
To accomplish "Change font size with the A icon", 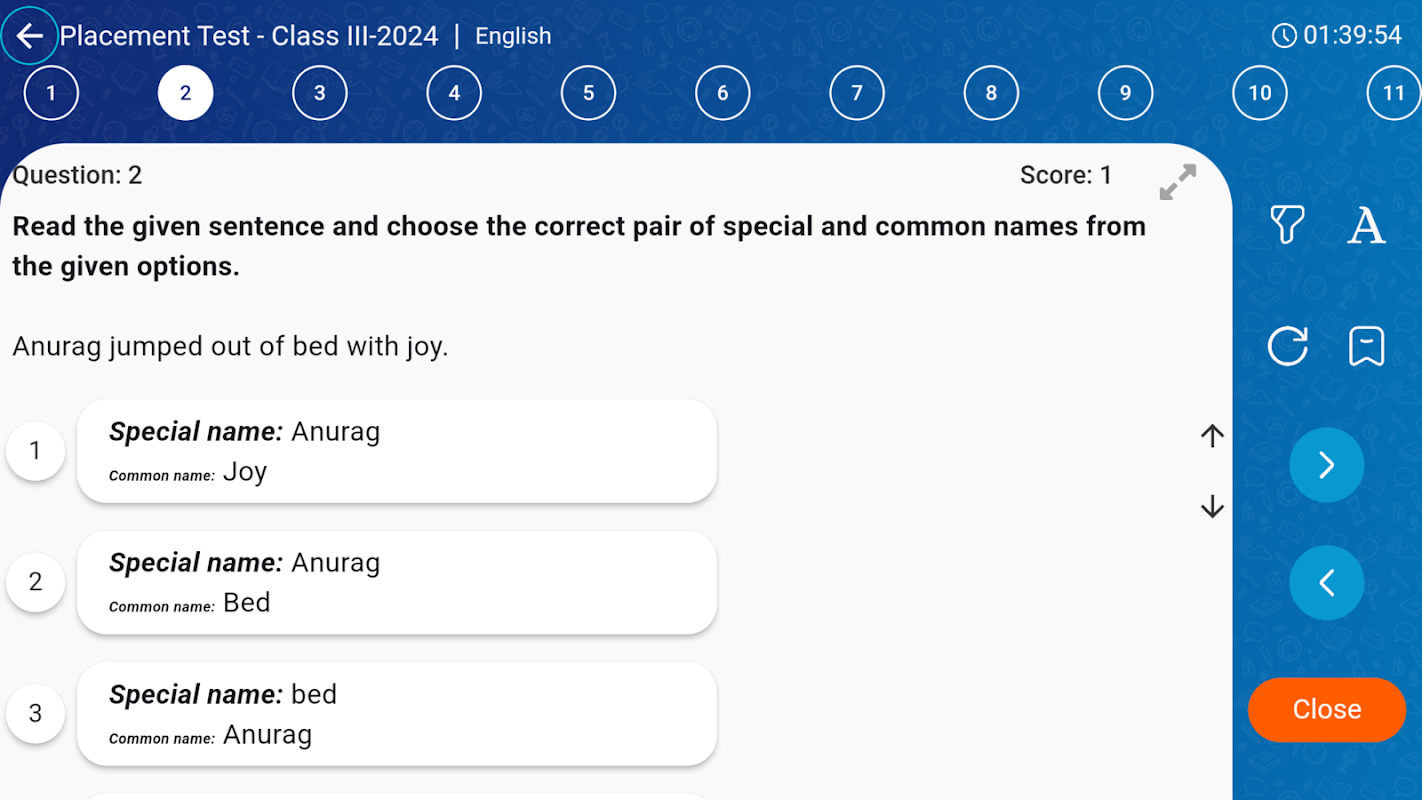I will click(x=1366, y=225).
